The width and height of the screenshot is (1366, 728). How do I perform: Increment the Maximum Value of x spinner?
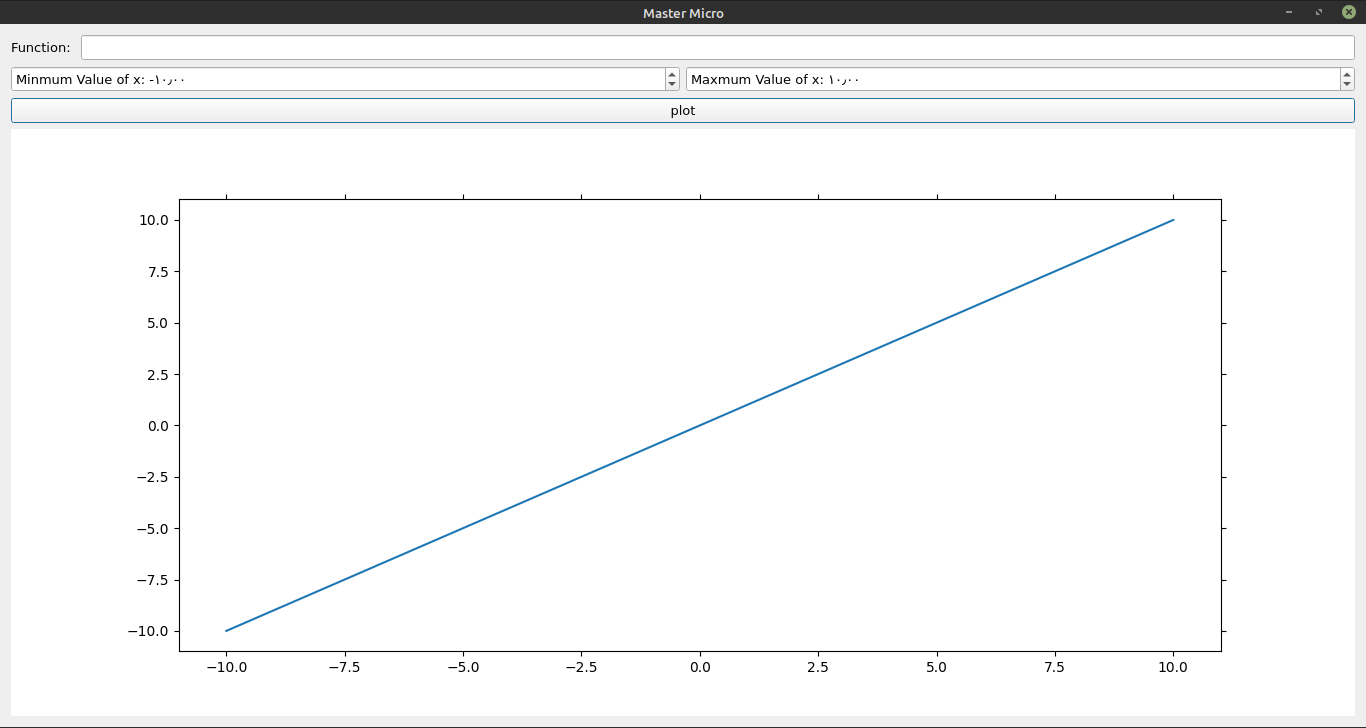point(1347,73)
